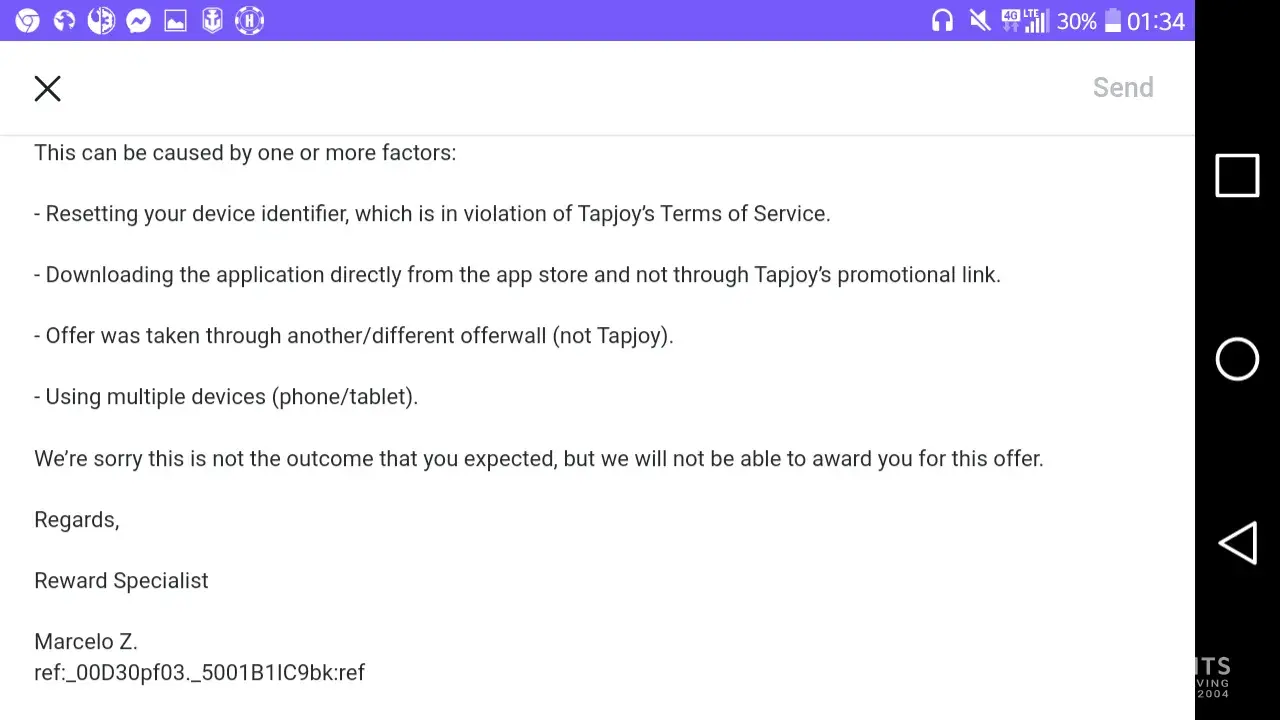This screenshot has height=720, width=1280.
Task: Tap the ref code line under Marcelo Z.
Action: 199,673
